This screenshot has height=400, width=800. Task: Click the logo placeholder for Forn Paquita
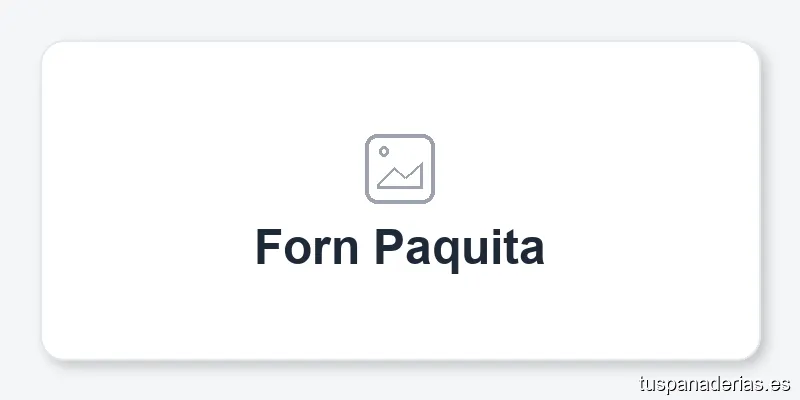(x=399, y=168)
